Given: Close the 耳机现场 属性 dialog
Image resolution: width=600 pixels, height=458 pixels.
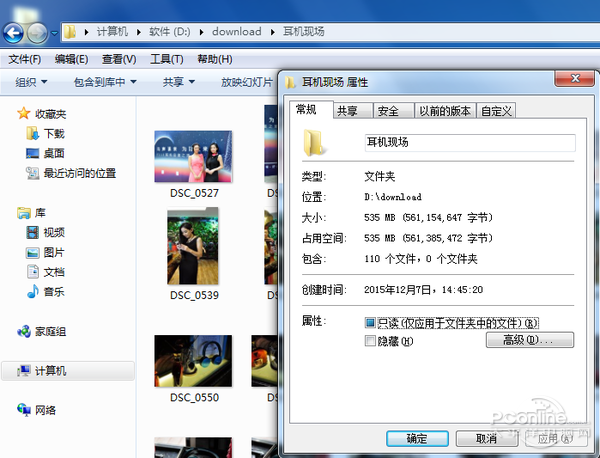Looking at the screenshot, I should coord(575,78).
